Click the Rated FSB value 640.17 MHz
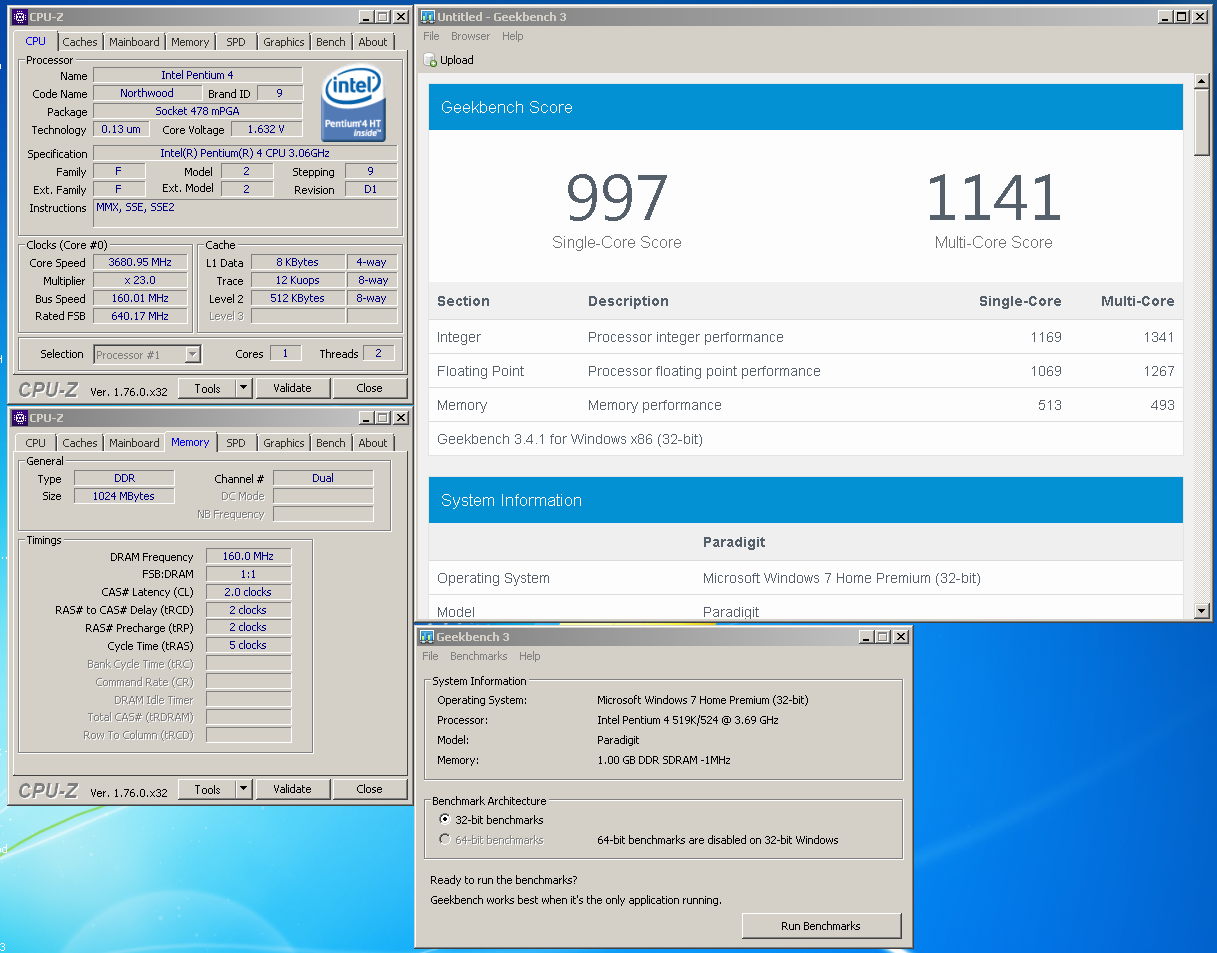The width and height of the screenshot is (1217, 953). [x=140, y=316]
